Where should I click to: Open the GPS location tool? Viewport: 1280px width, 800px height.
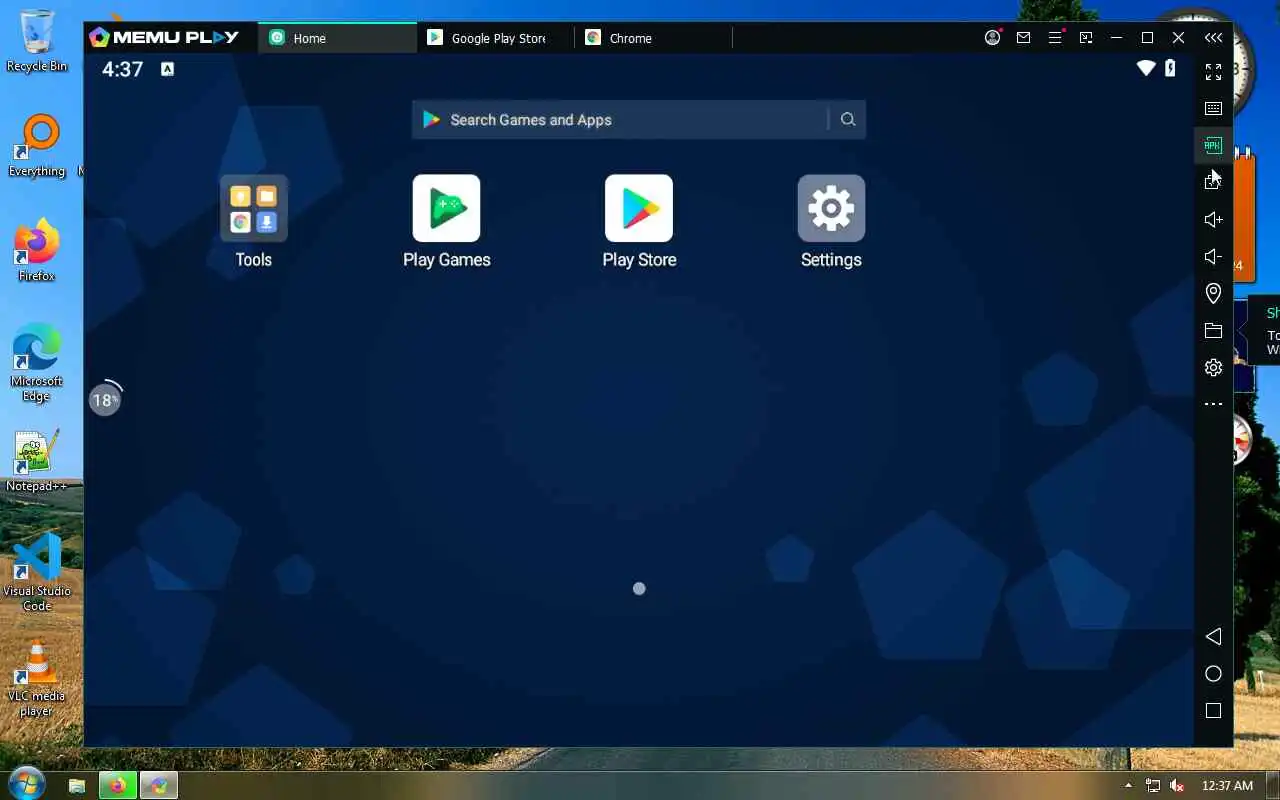click(1213, 293)
